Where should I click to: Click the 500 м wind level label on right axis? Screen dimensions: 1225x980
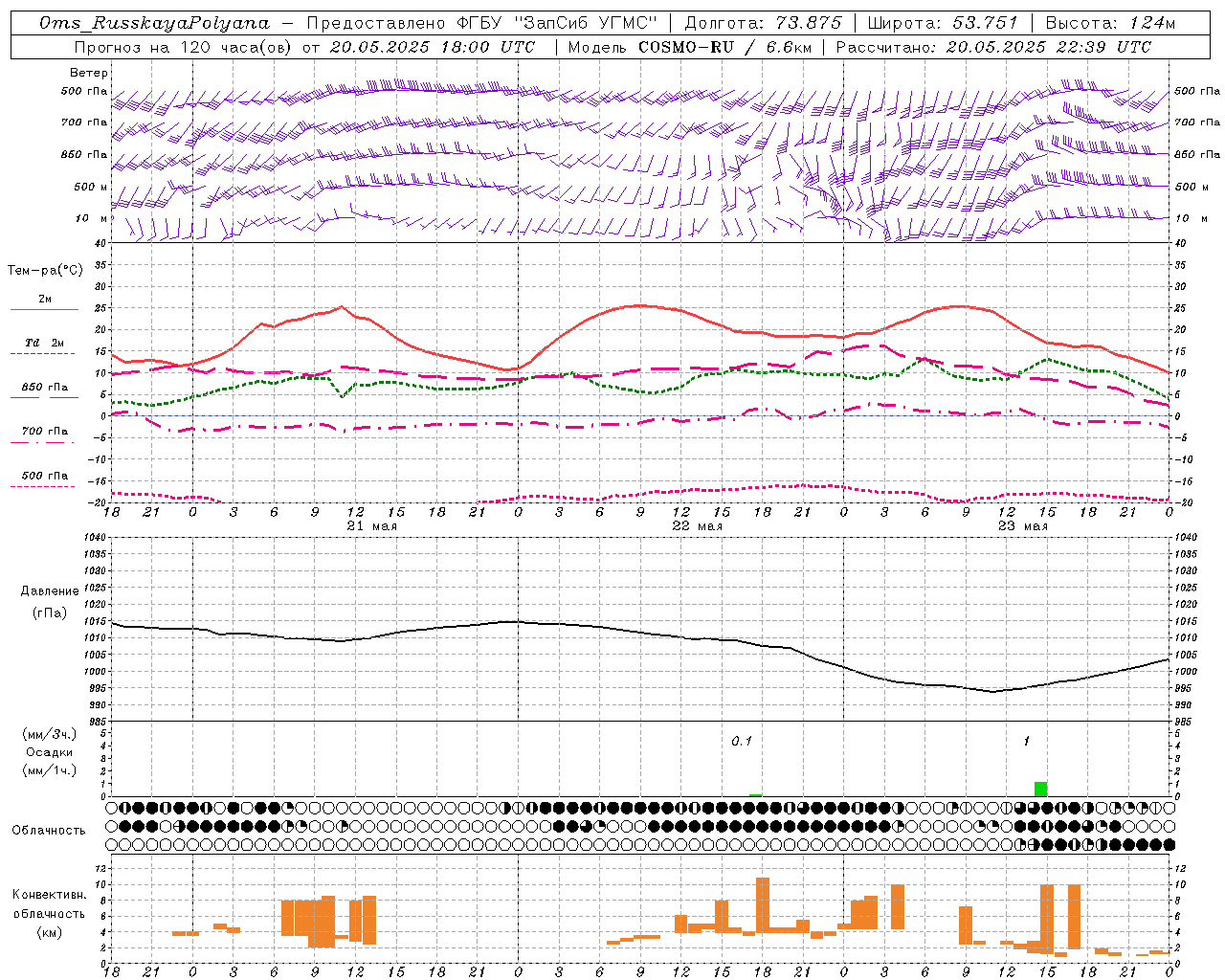[1192, 188]
